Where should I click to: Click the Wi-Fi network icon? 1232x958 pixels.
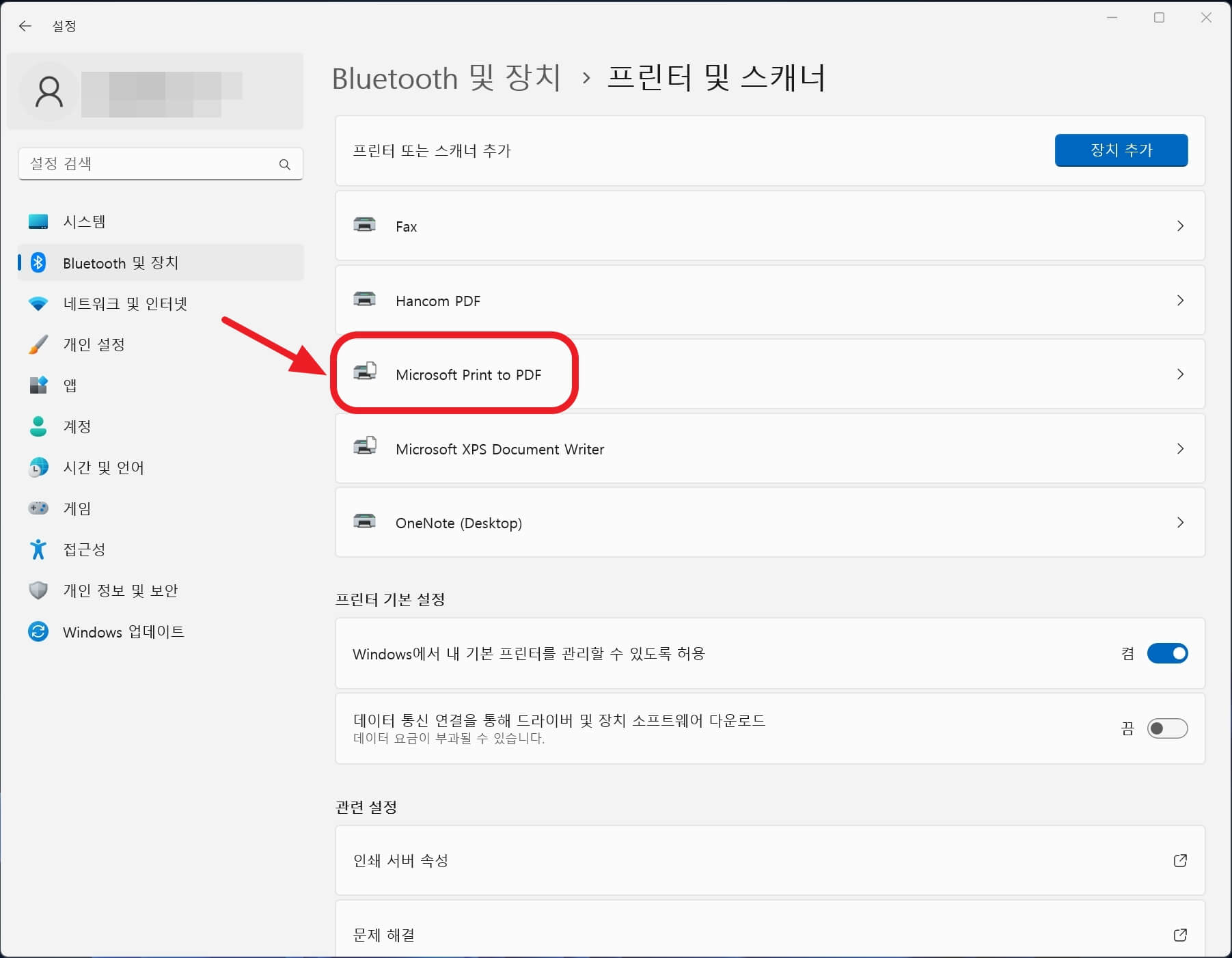pyautogui.click(x=38, y=303)
